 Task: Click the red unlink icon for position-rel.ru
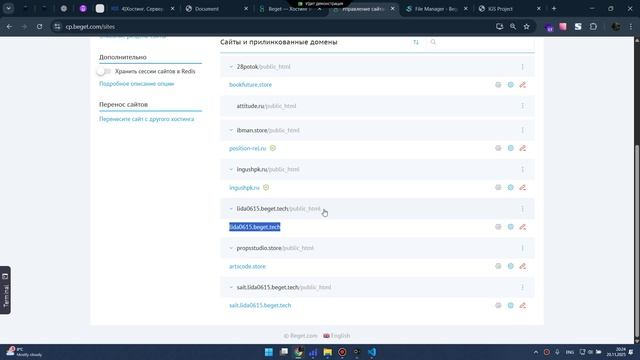pos(523,148)
